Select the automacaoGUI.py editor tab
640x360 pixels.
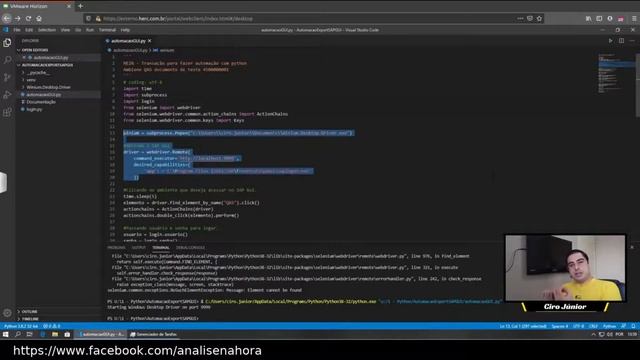point(128,41)
